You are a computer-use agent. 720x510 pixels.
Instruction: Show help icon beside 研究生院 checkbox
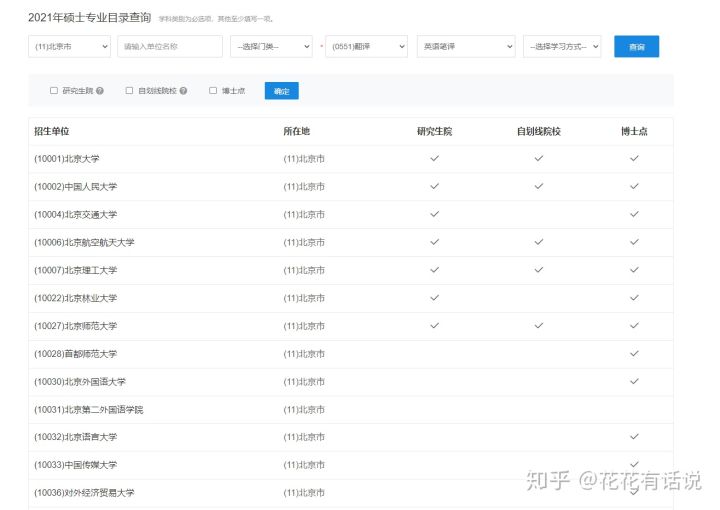click(100, 91)
